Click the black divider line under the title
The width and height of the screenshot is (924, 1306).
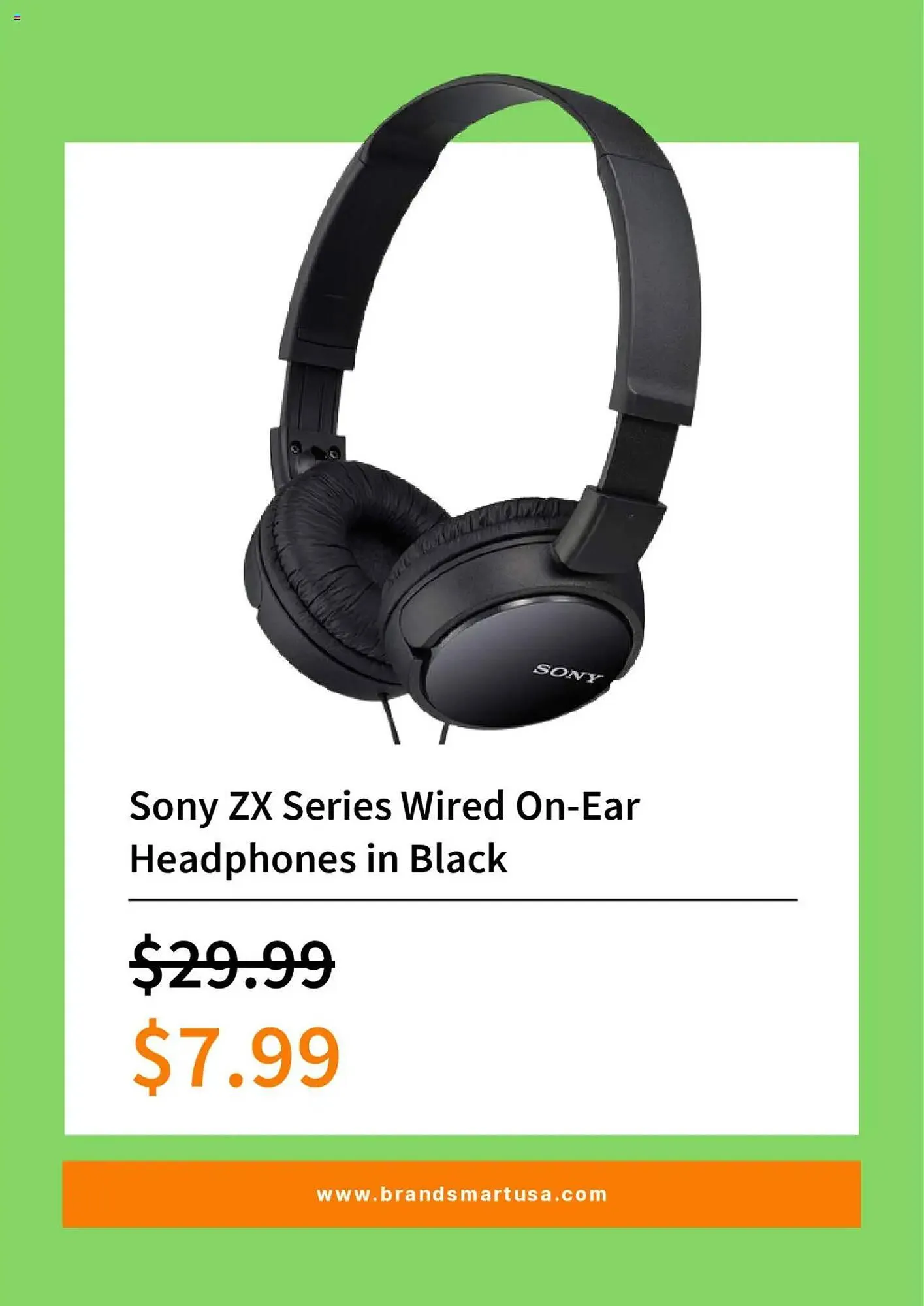click(463, 900)
